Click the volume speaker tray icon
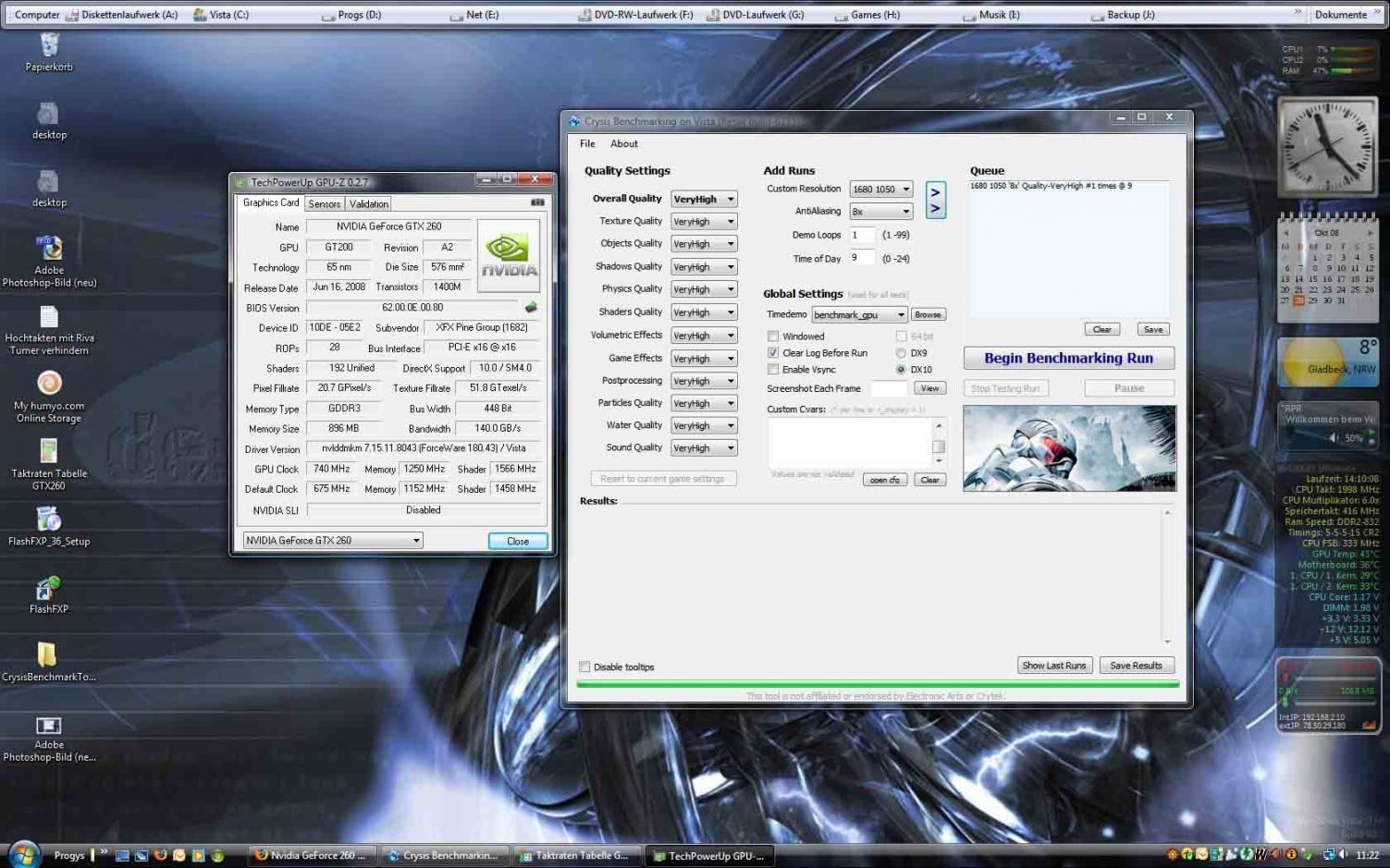Viewport: 1390px width, 868px height. coord(1344,854)
